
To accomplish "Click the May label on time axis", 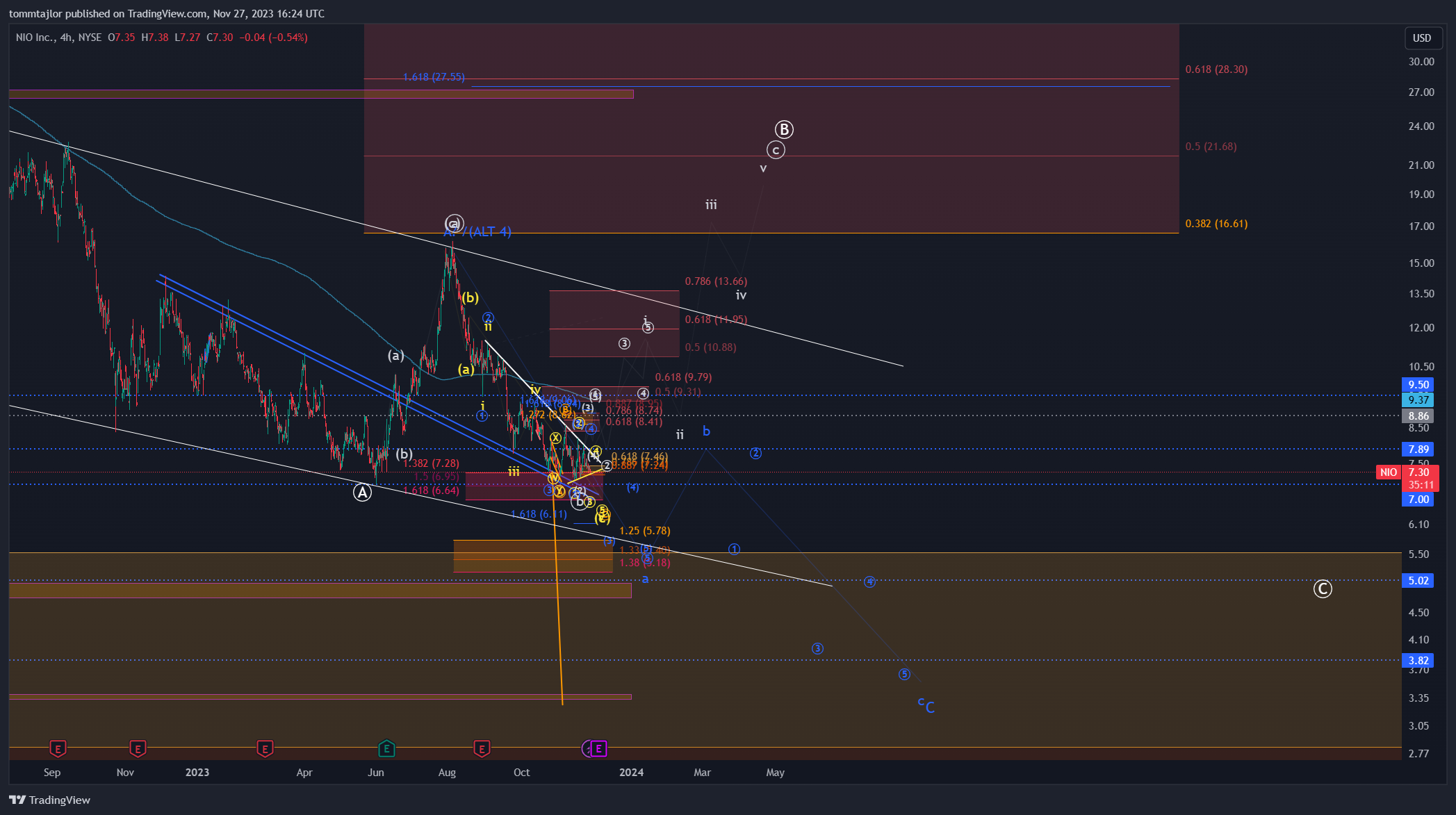I will click(x=775, y=772).
